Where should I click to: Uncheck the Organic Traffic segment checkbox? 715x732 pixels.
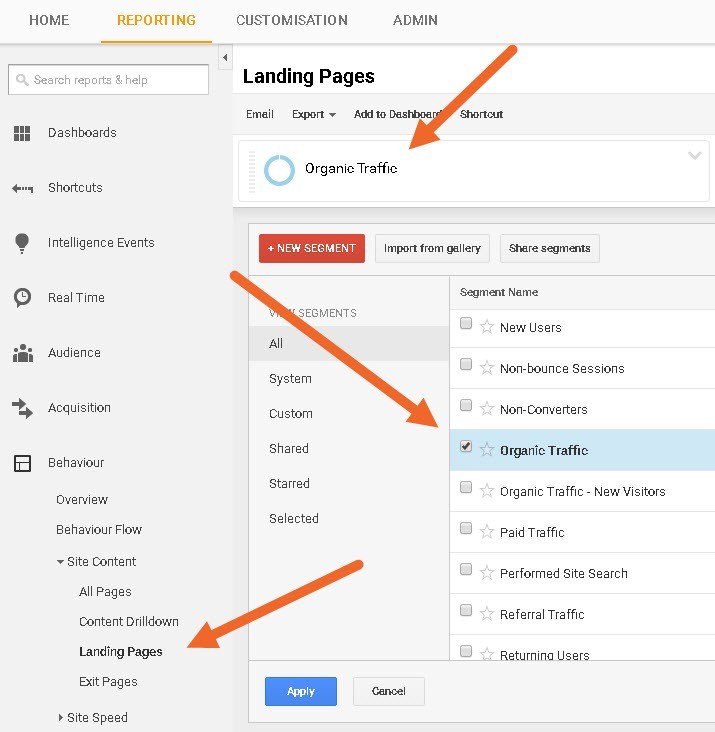466,448
